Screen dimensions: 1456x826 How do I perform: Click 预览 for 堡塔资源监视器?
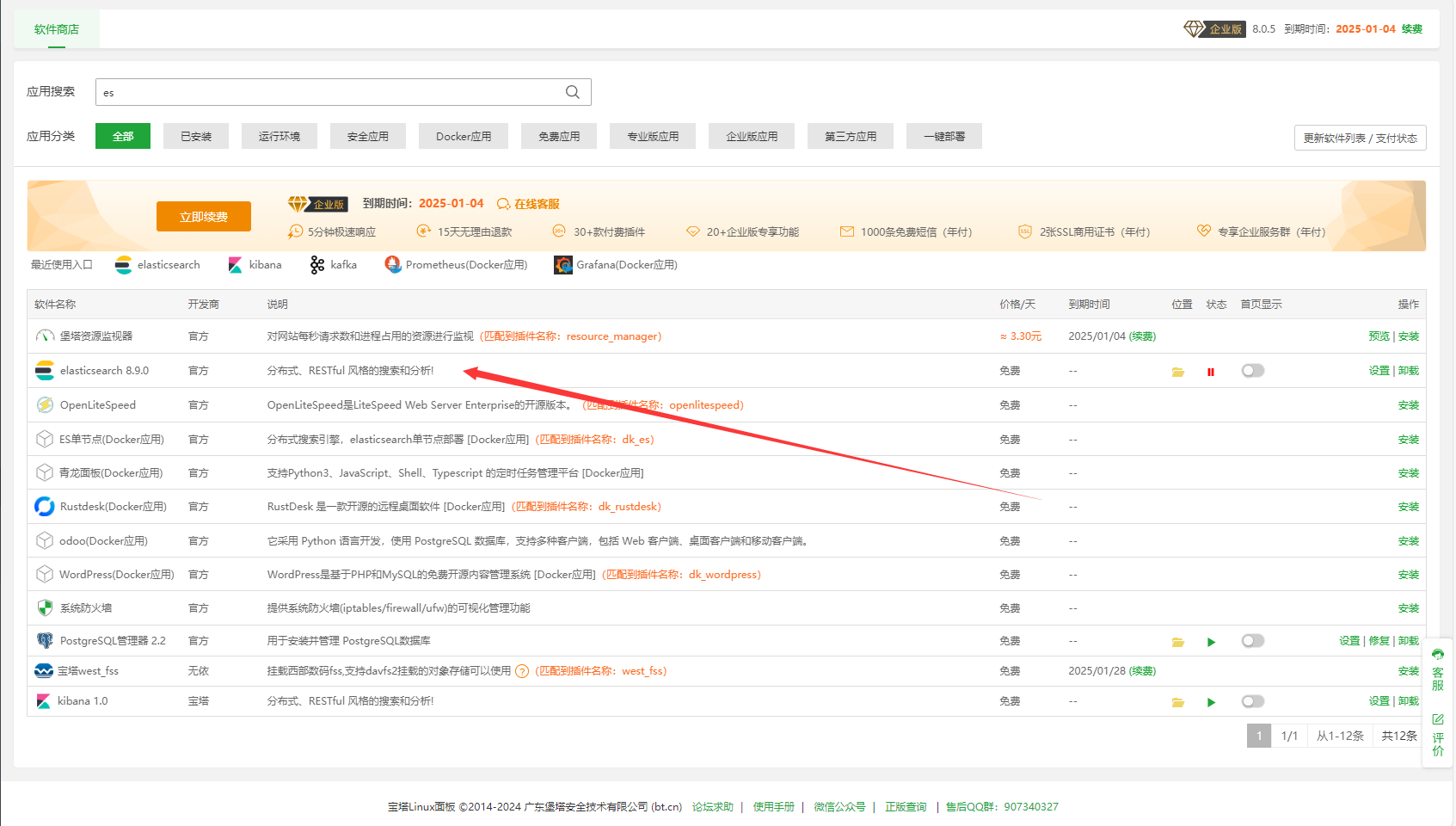(x=1379, y=336)
